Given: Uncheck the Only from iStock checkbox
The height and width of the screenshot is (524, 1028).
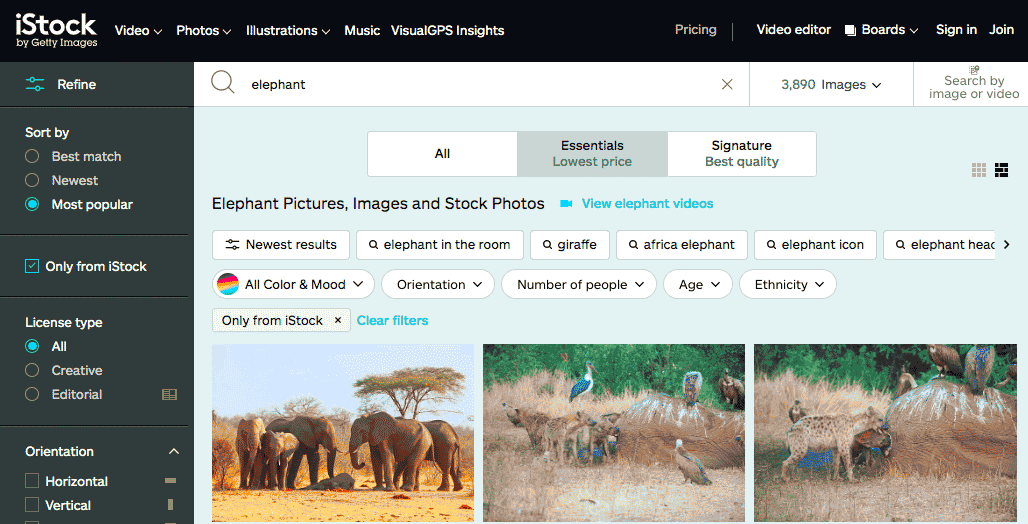Looking at the screenshot, I should [x=32, y=267].
